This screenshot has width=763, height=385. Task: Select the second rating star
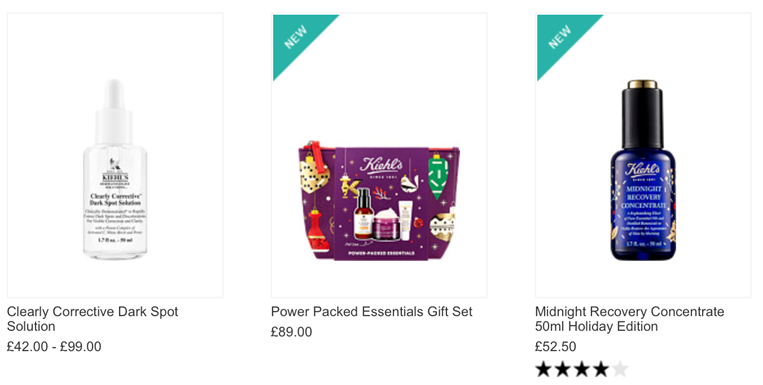click(x=563, y=369)
